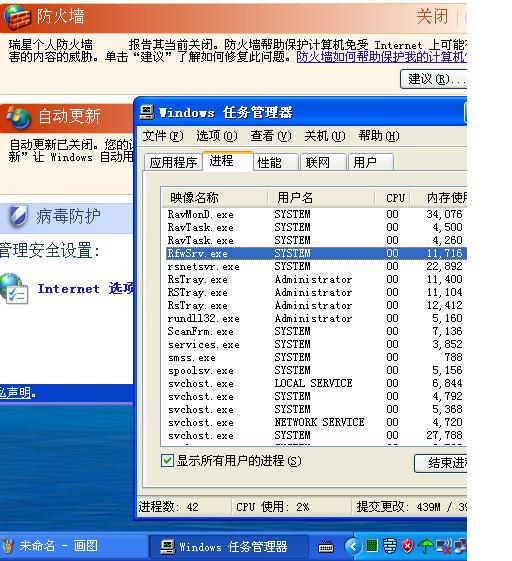
Task: Click the firewall brick wall icon
Action: coord(17,17)
